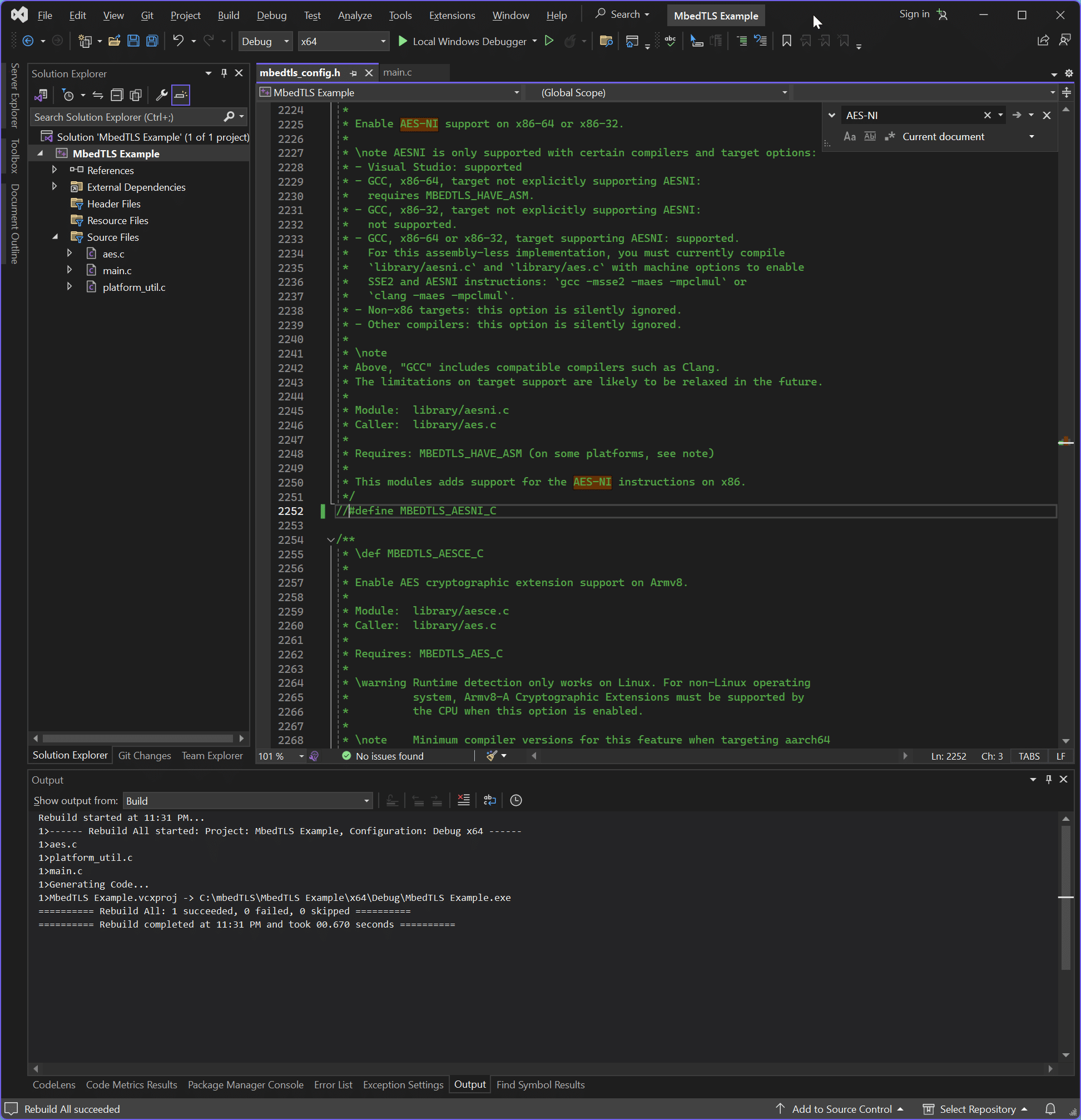Save all open files
Viewport: 1081px width, 1120px height.
click(151, 41)
